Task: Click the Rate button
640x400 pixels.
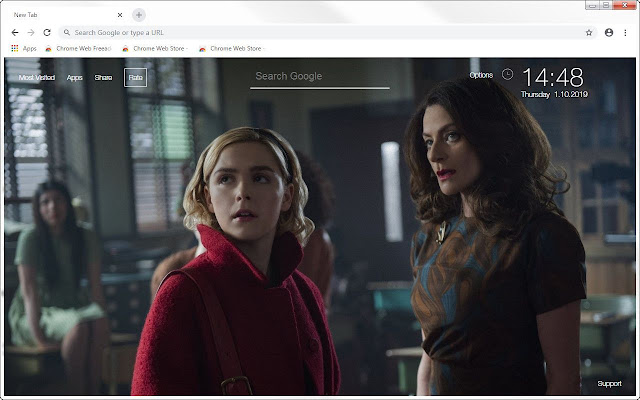Action: pyautogui.click(x=136, y=78)
